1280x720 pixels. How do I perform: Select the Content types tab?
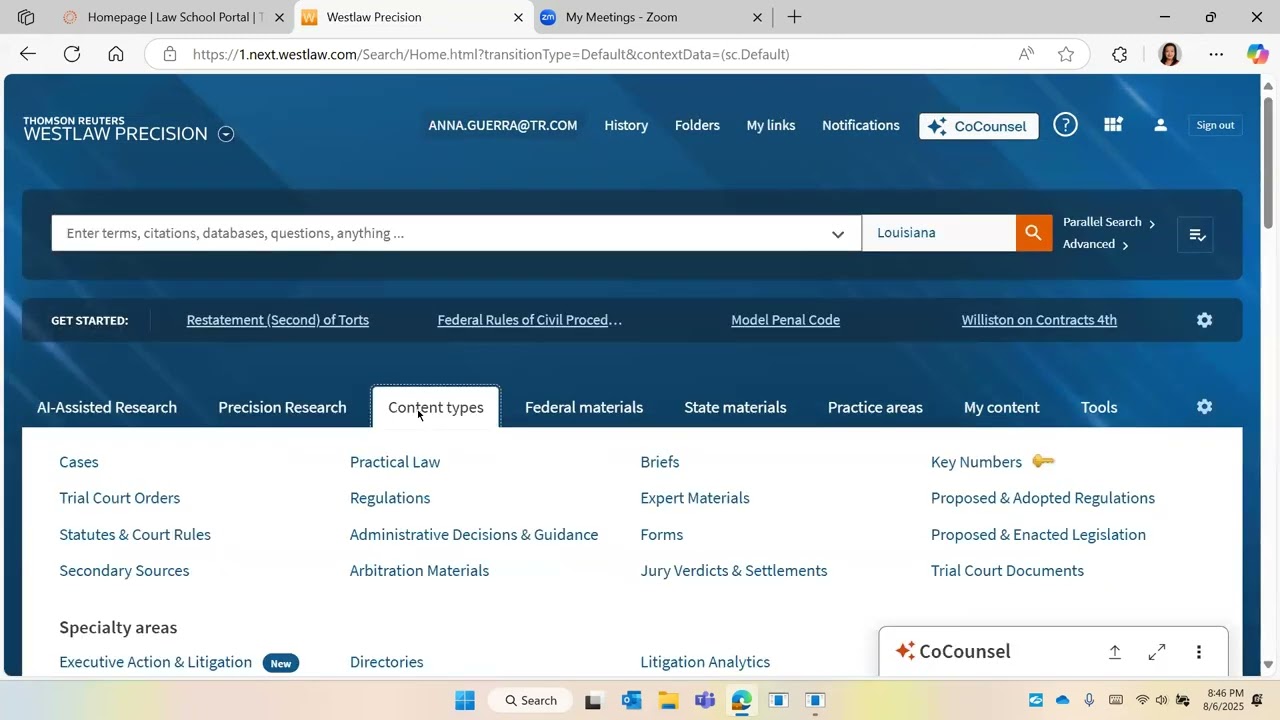tap(436, 407)
